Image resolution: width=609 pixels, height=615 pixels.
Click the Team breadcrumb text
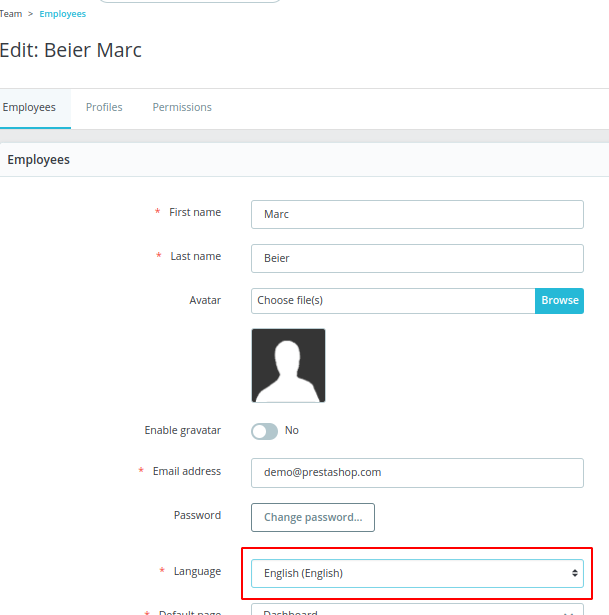[x=11, y=14]
